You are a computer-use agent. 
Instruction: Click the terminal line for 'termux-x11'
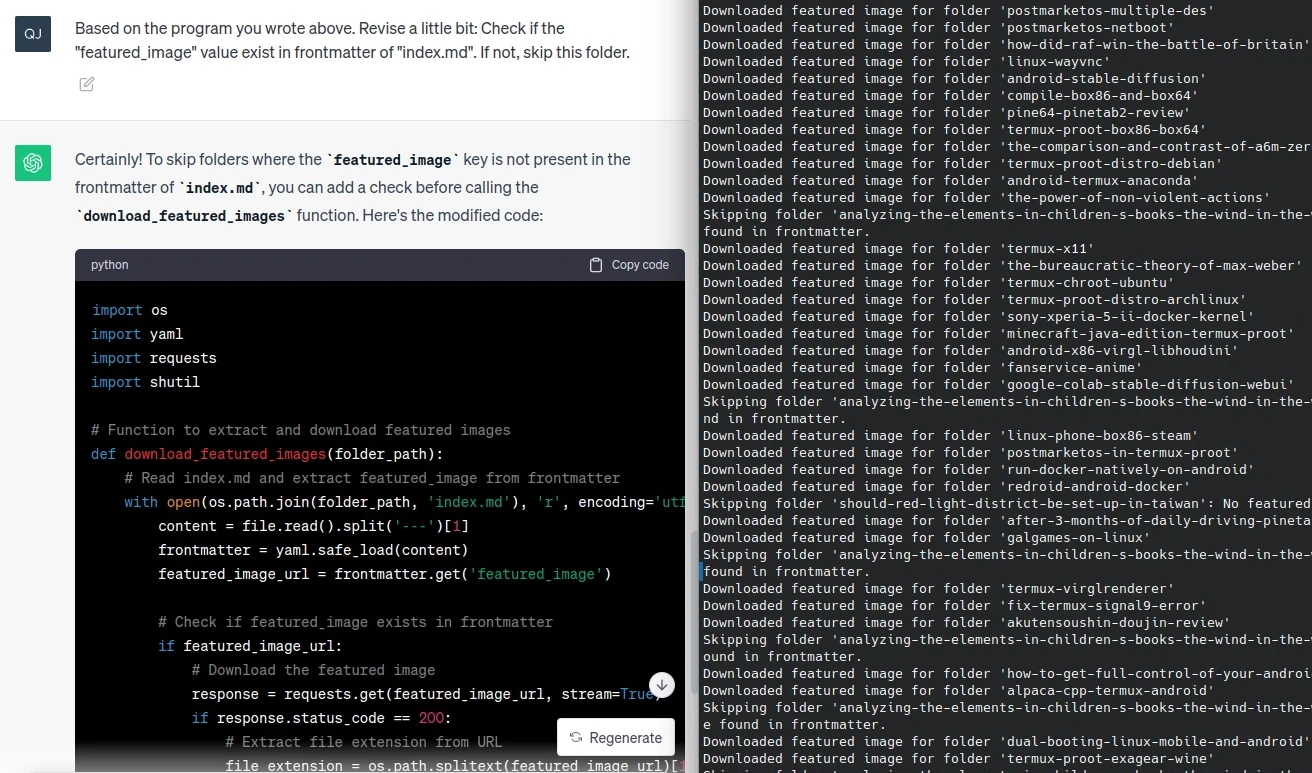898,248
